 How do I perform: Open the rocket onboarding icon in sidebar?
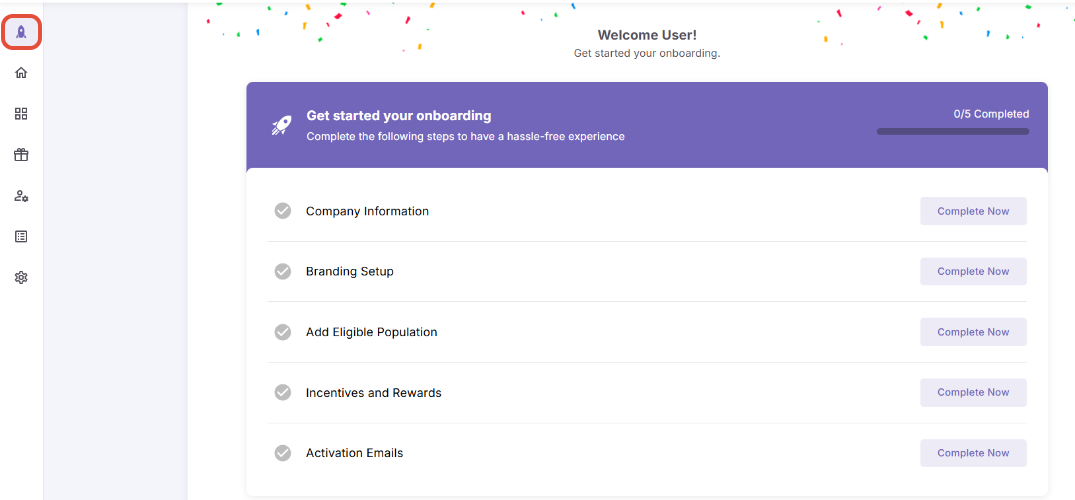(21, 32)
